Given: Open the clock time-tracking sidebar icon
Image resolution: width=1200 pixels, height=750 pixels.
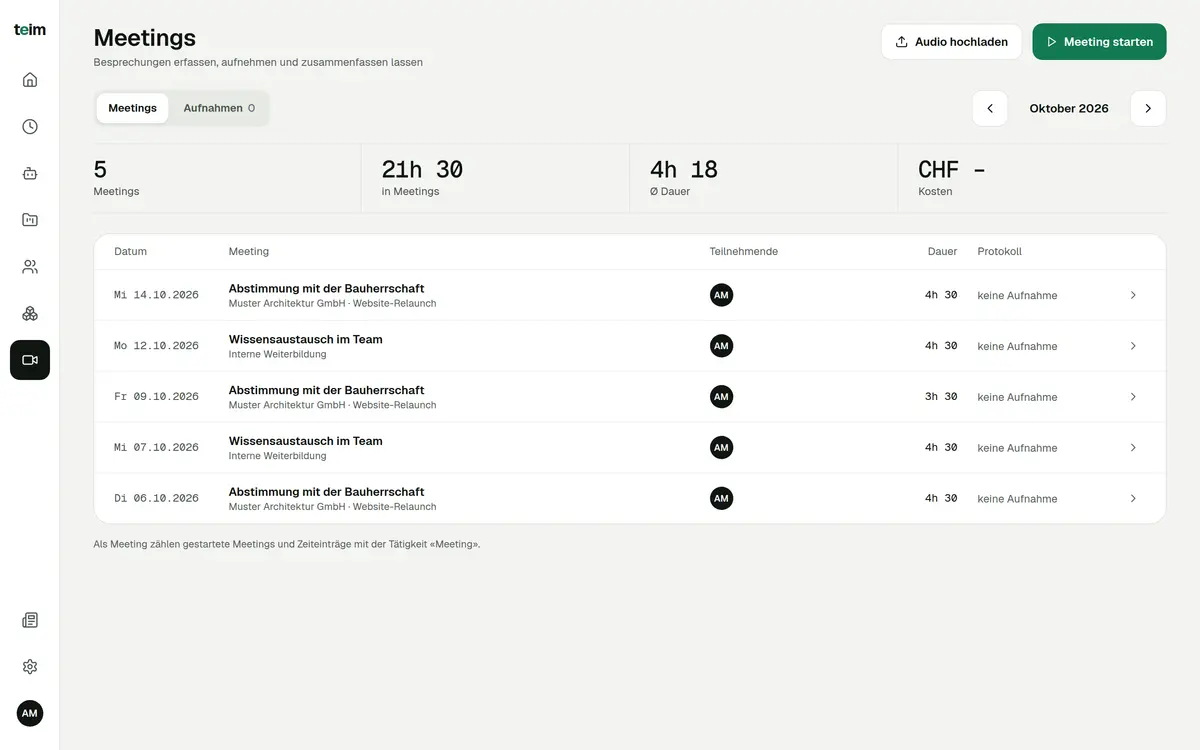Looking at the screenshot, I should coord(30,127).
